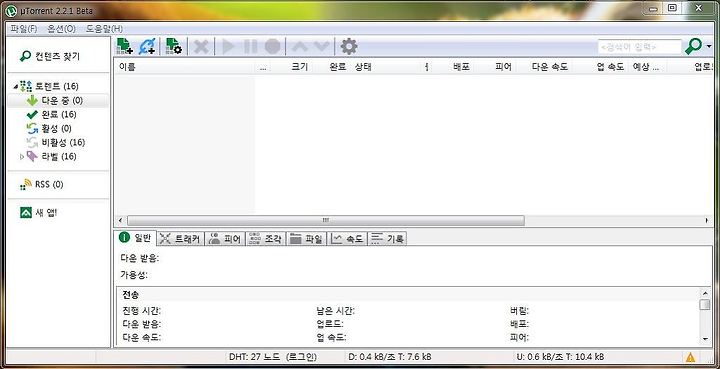The image size is (720, 369).
Task: Select RSS (0) feeds item
Action: tap(42, 184)
